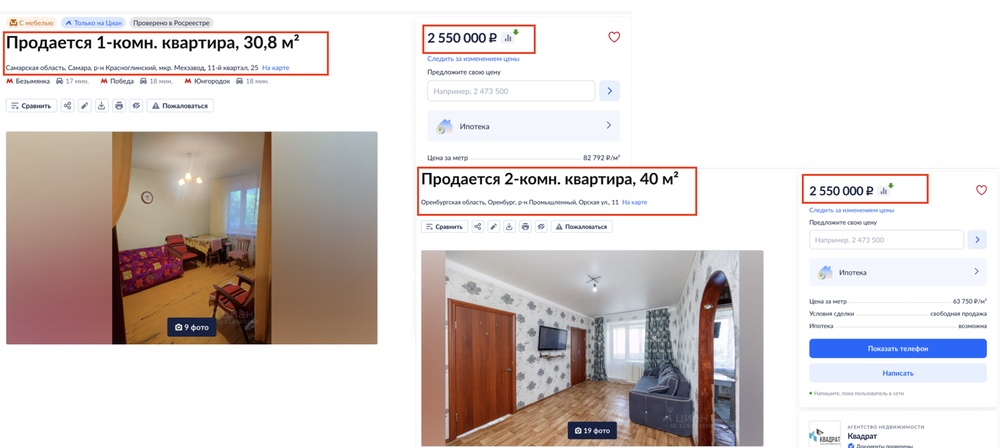Share the first listing via share icon
Screen dimensions: 1000x448
[68, 106]
